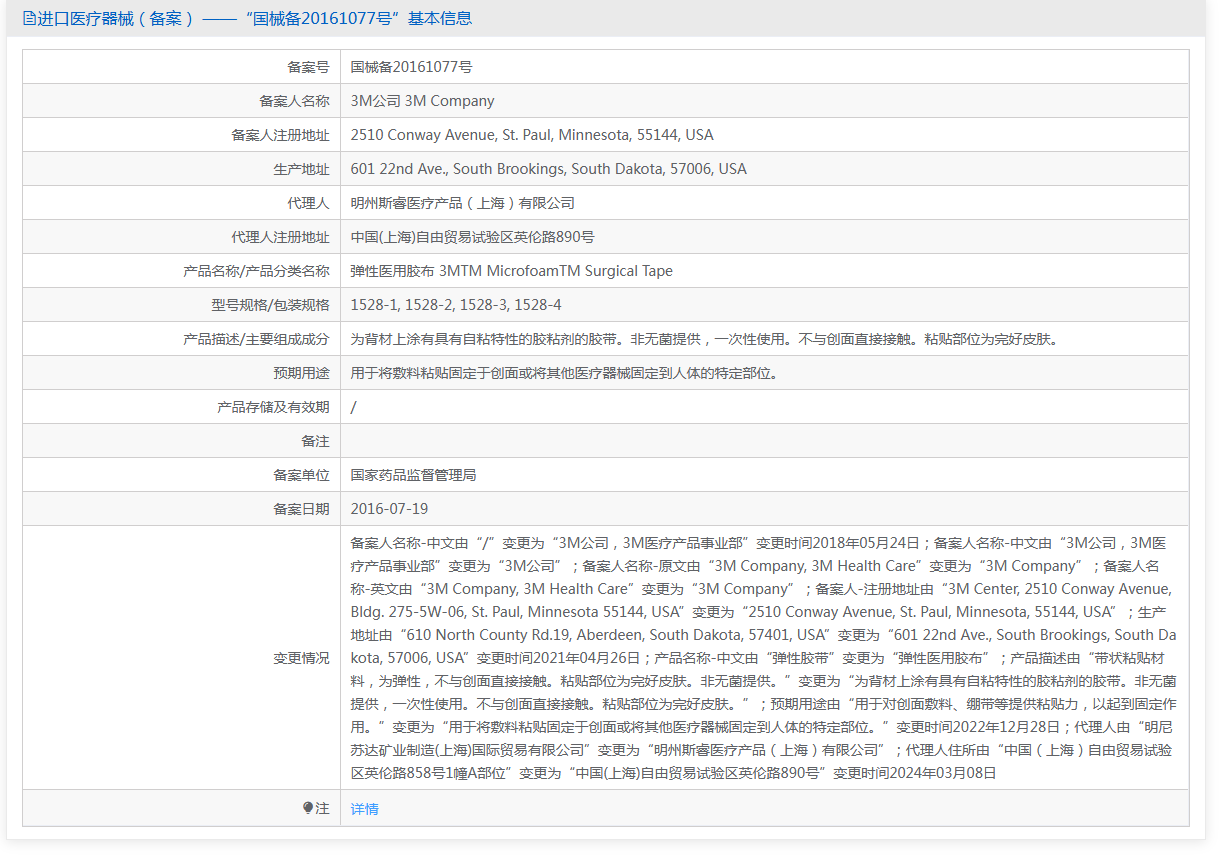The height and width of the screenshot is (856, 1227).
Task: Click the empty 备注 value cell
Action: click(x=765, y=441)
